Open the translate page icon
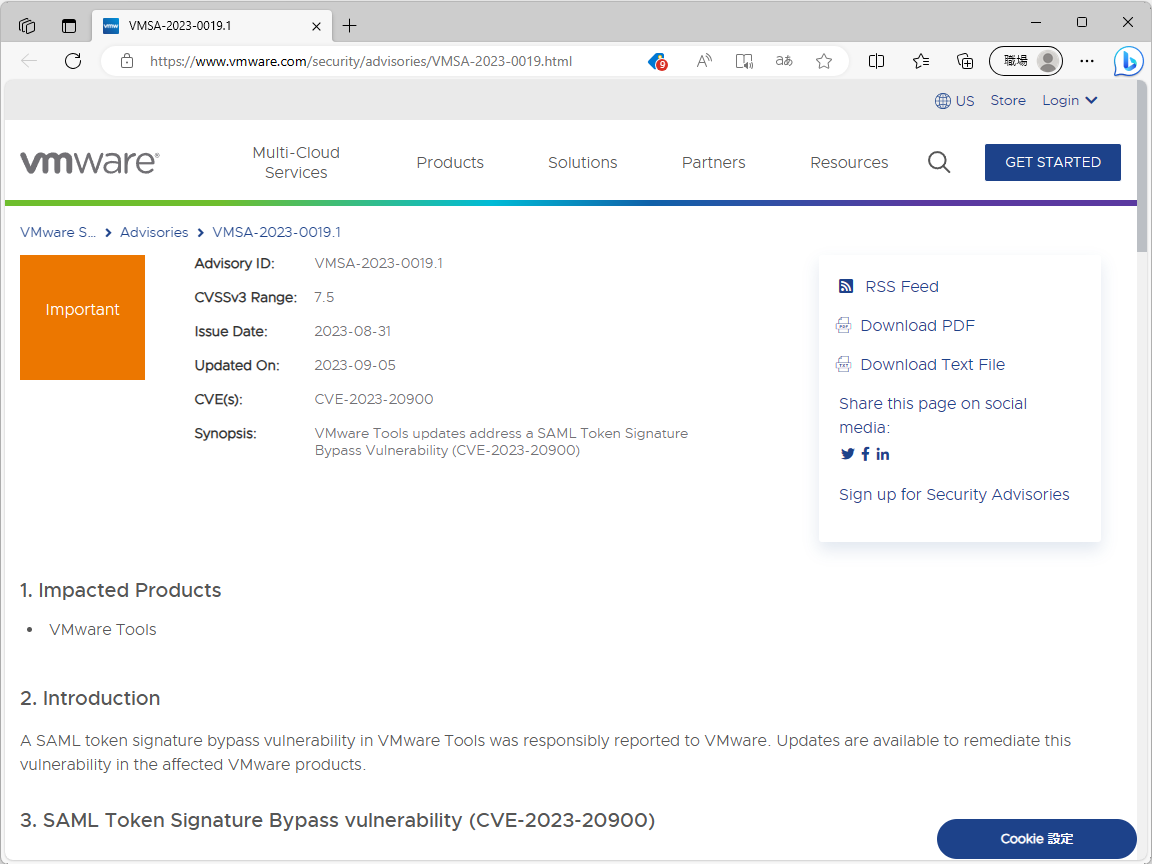This screenshot has height=864, width=1152. [784, 61]
